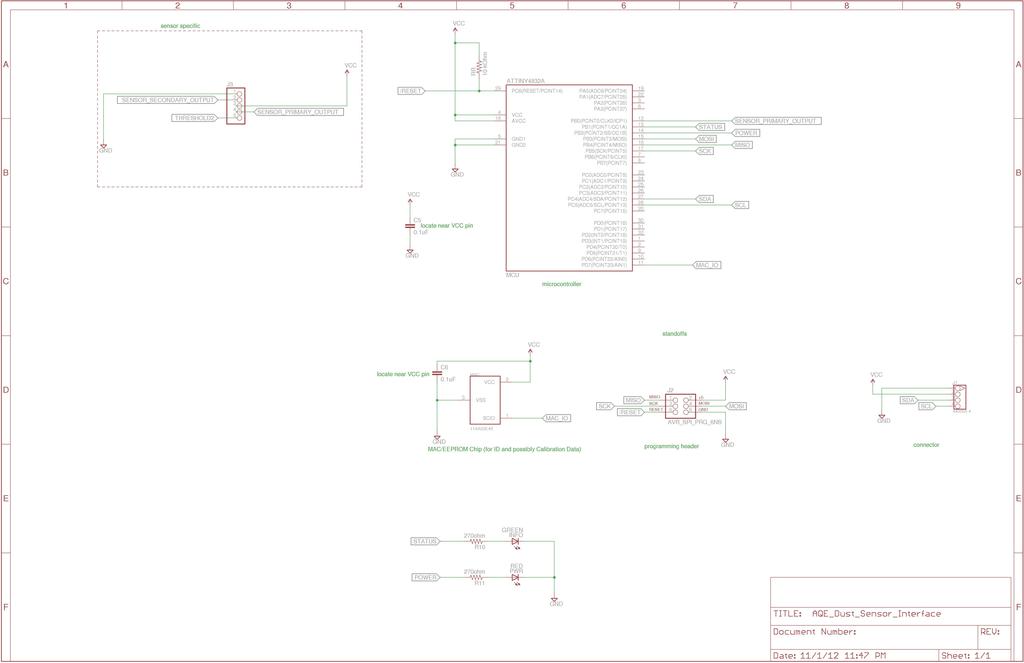Click the STATUS label at the microcontroller
Image resolution: width=1024 pixels, height=663 pixels.
coord(710,127)
